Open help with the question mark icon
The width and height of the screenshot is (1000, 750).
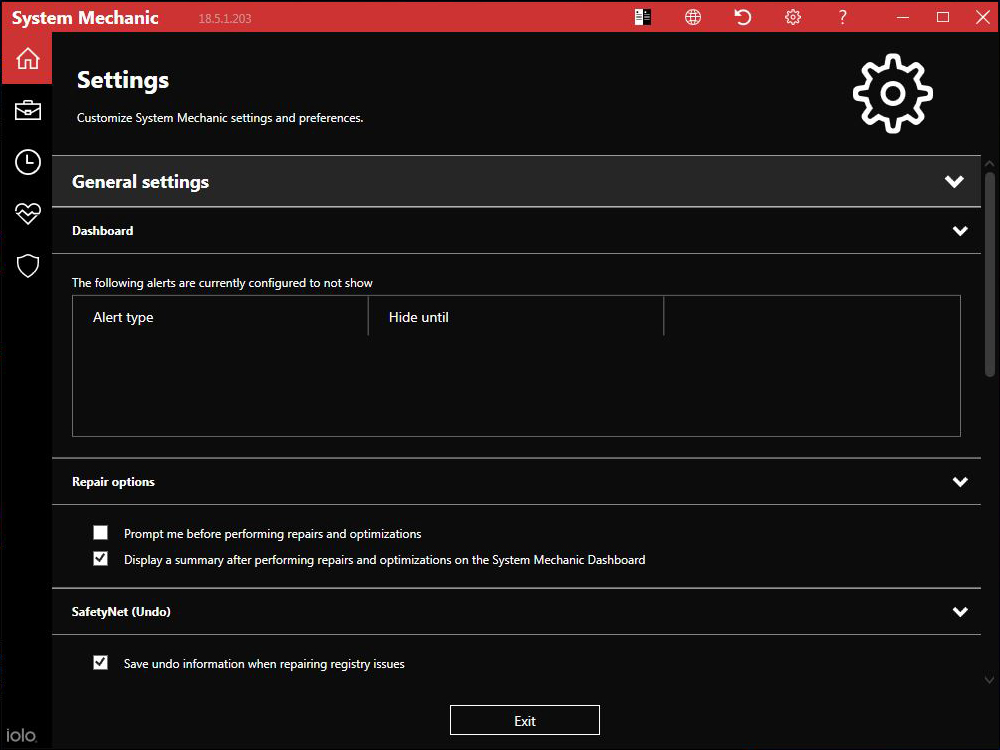tap(842, 17)
